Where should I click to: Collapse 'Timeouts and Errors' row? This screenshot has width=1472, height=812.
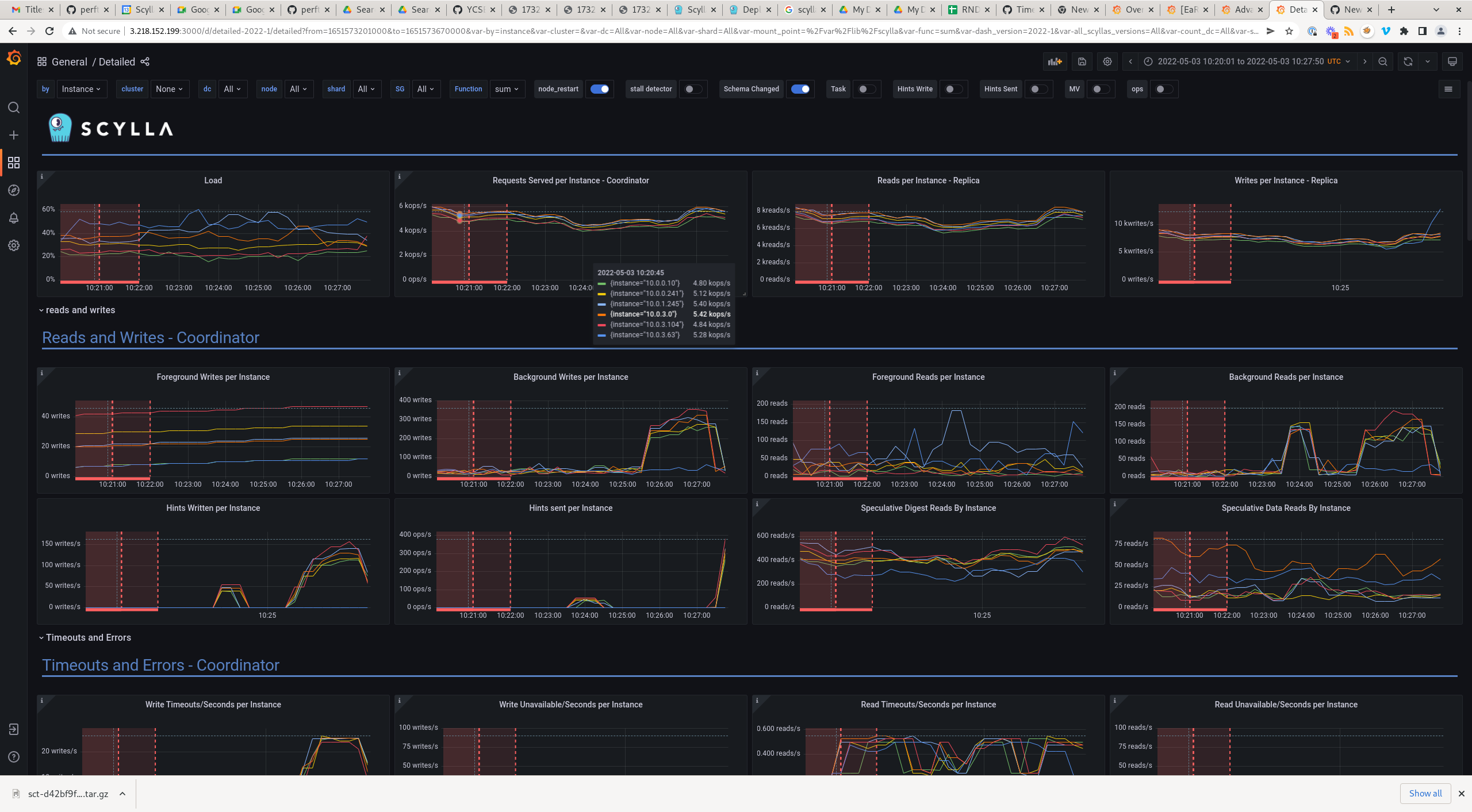pyautogui.click(x=85, y=638)
